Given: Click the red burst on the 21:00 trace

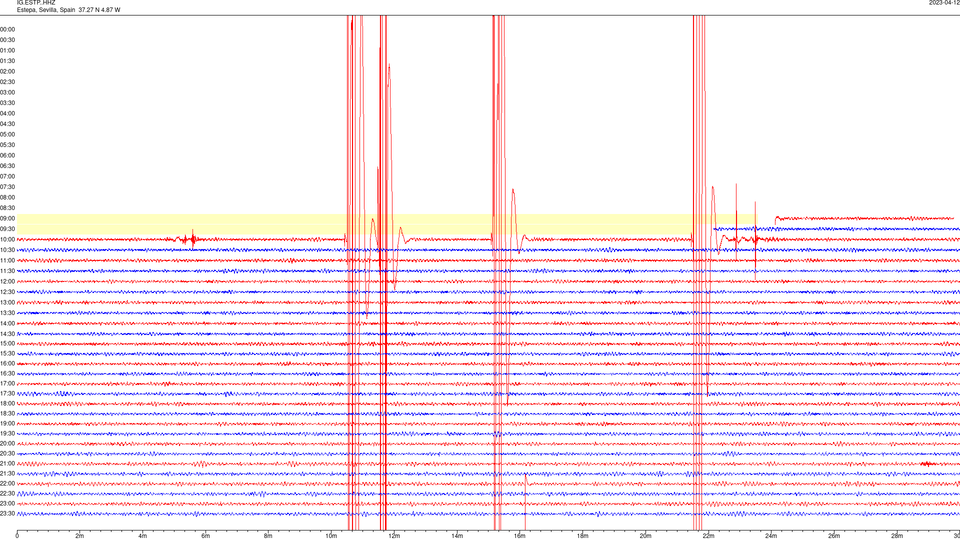Looking at the screenshot, I should (x=928, y=464).
